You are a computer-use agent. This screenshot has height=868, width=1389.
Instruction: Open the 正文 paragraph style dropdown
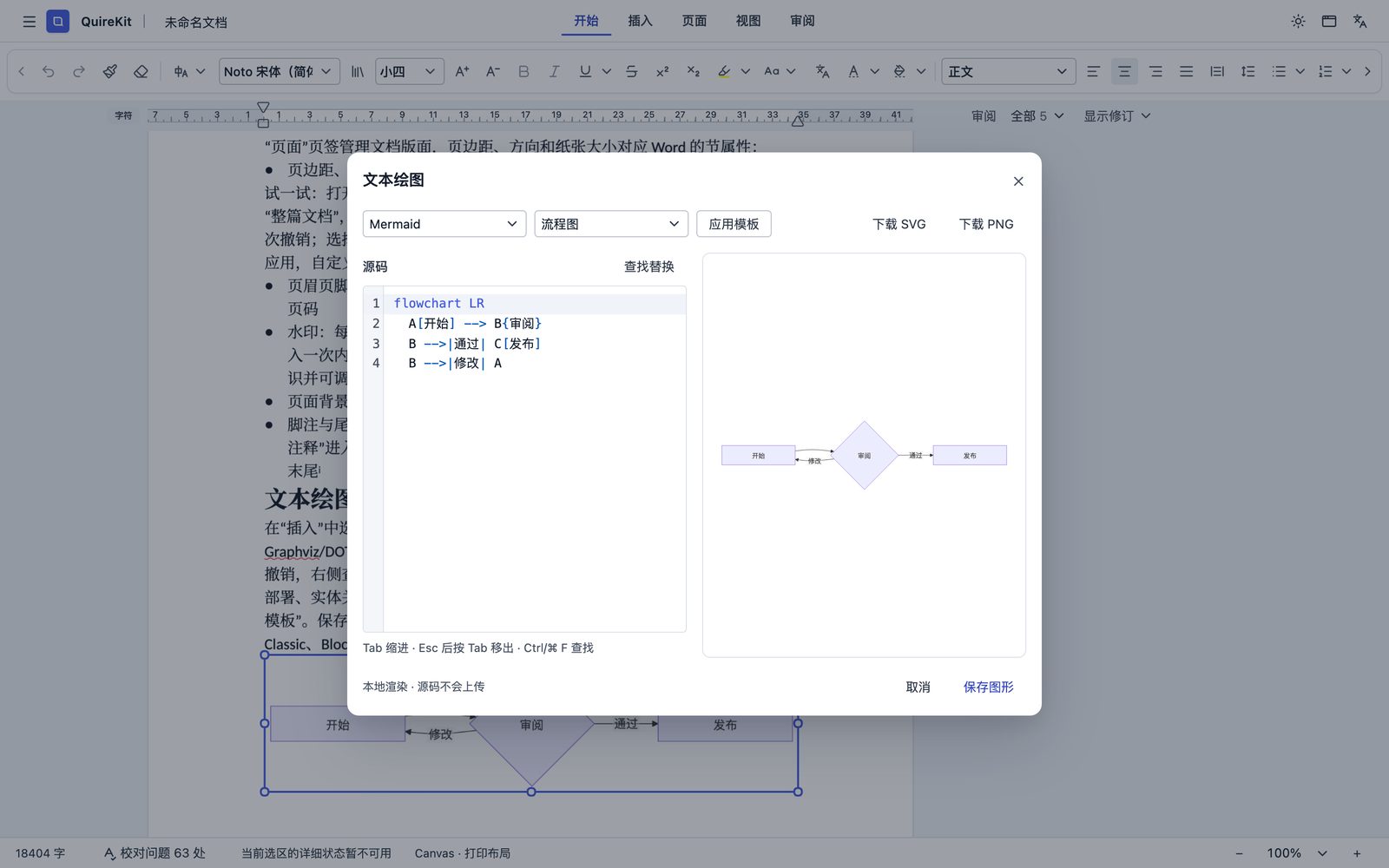coord(1009,71)
